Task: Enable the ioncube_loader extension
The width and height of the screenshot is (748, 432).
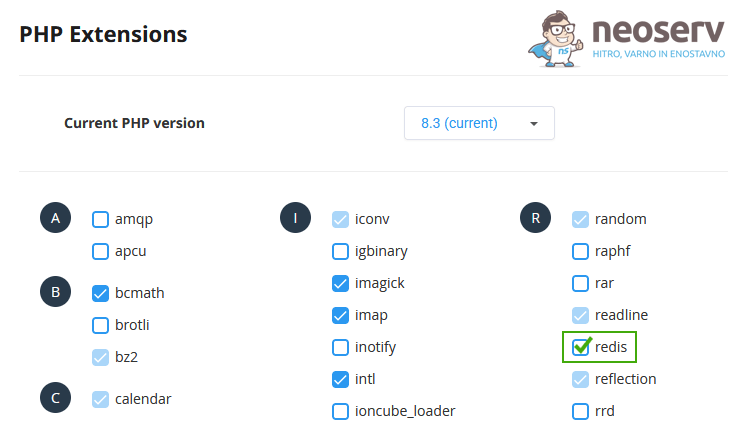Action: (x=340, y=411)
